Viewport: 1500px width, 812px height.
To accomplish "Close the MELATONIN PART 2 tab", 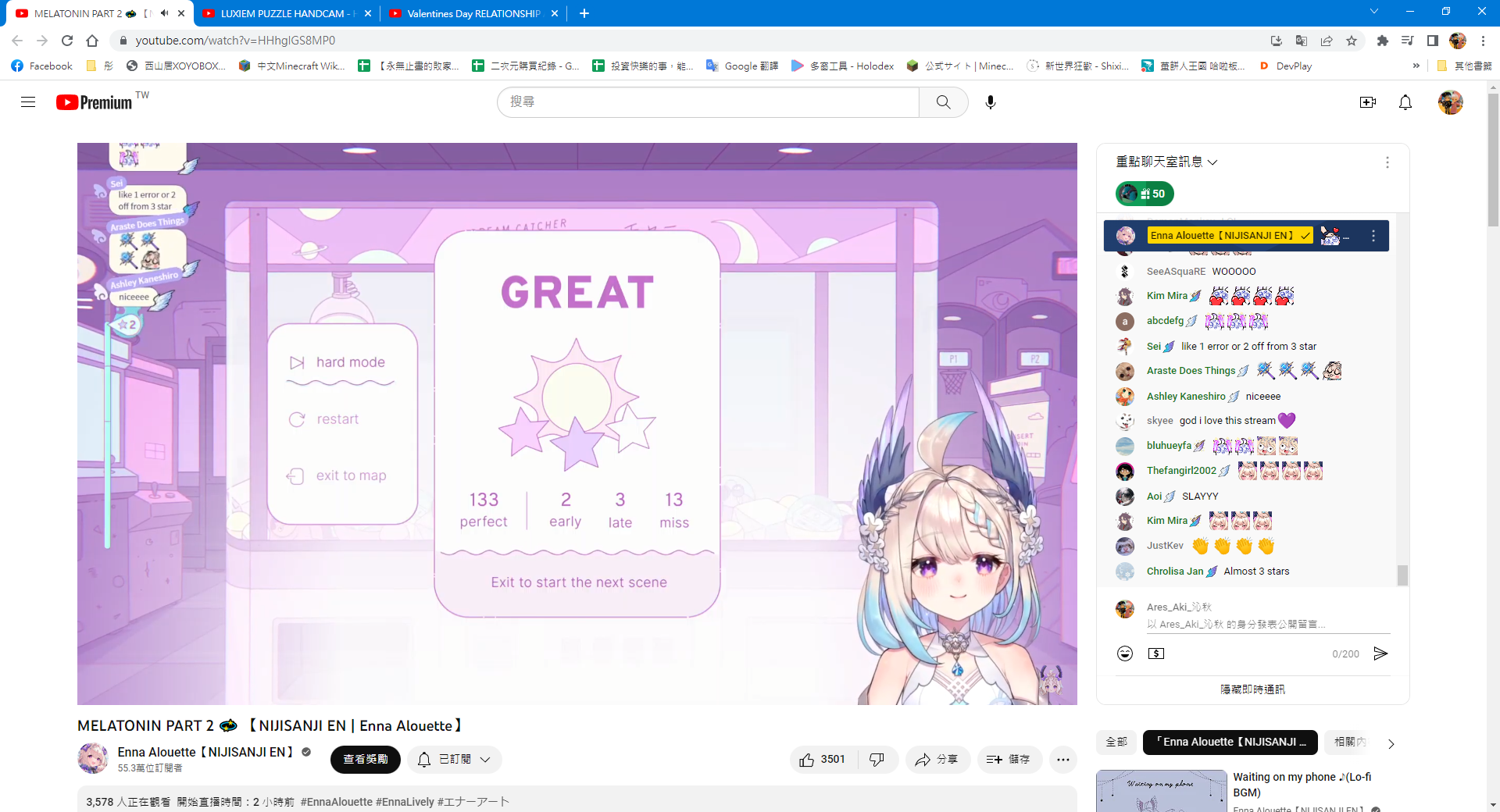I will click(x=181, y=13).
